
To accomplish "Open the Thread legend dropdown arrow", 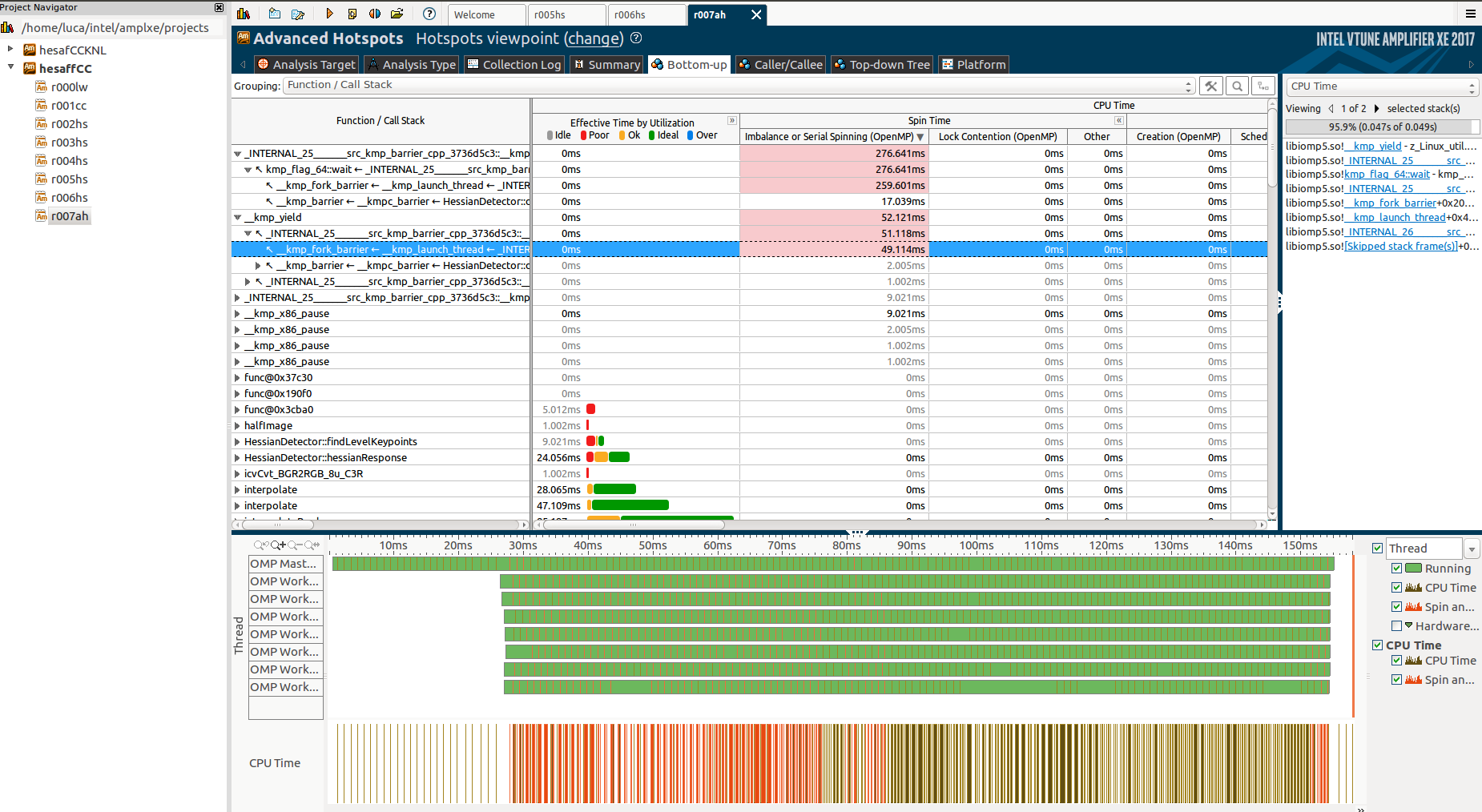I will 1472,549.
